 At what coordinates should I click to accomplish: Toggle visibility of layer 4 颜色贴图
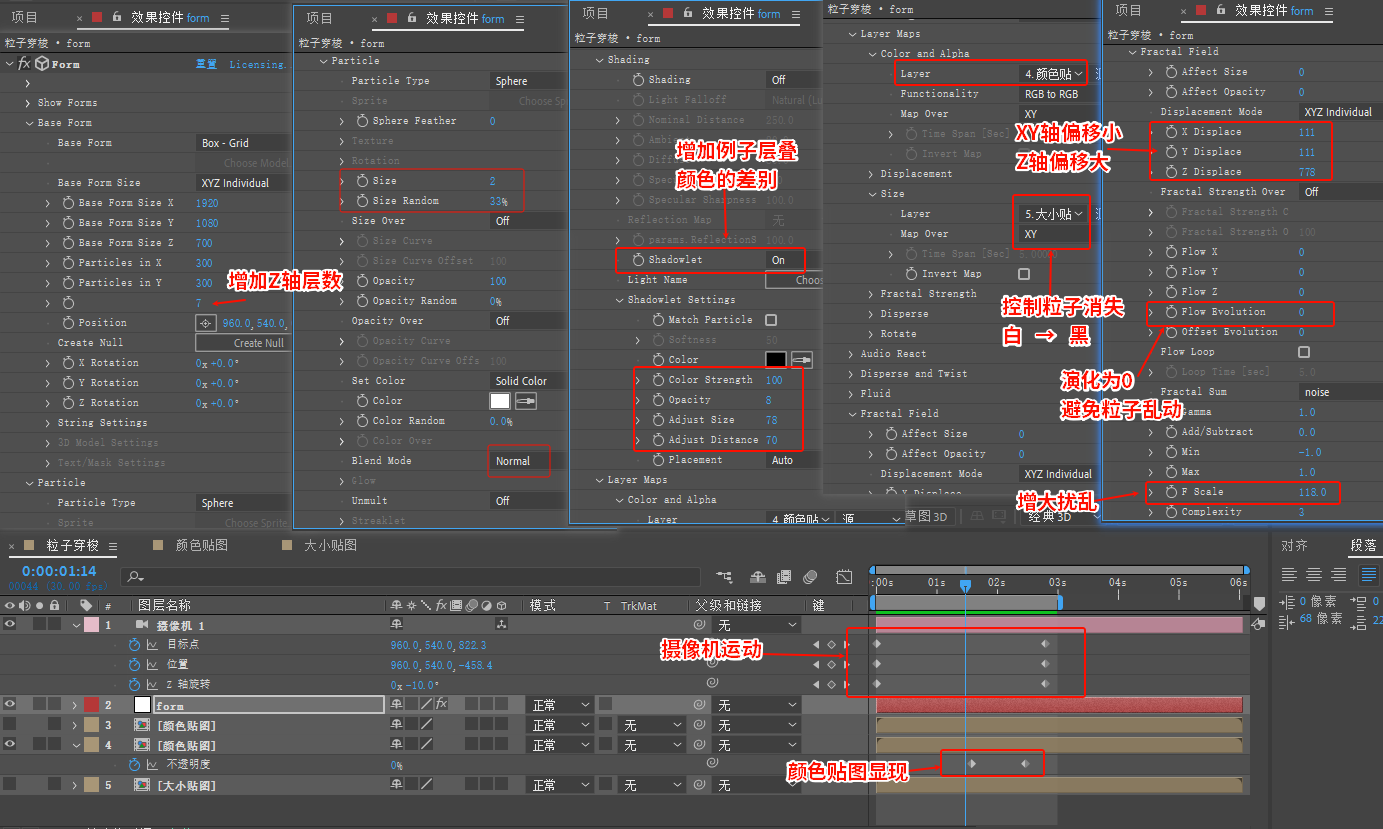10,745
